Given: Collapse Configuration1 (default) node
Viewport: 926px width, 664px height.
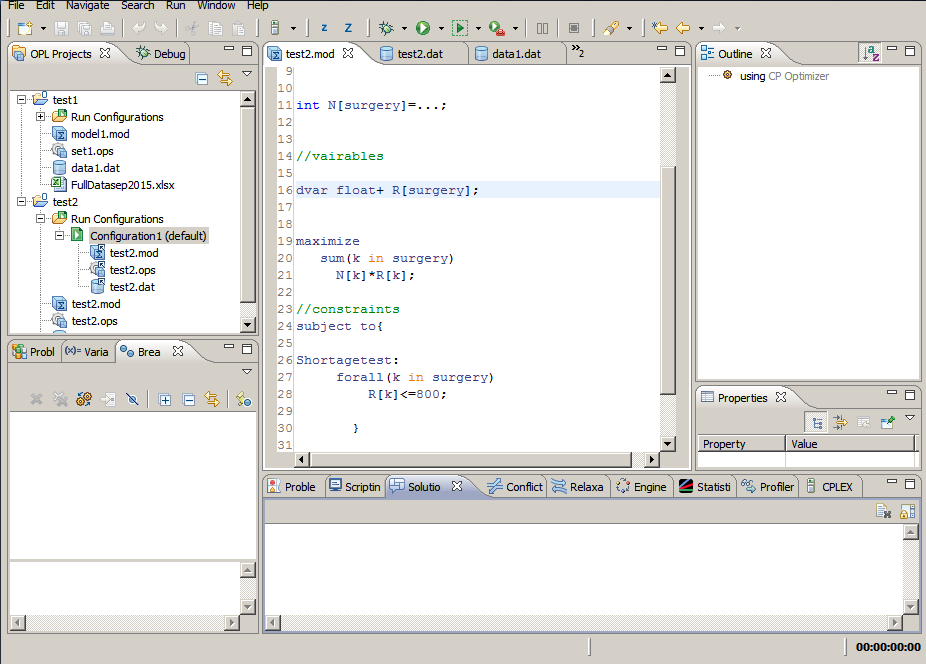Looking at the screenshot, I should click(59, 235).
